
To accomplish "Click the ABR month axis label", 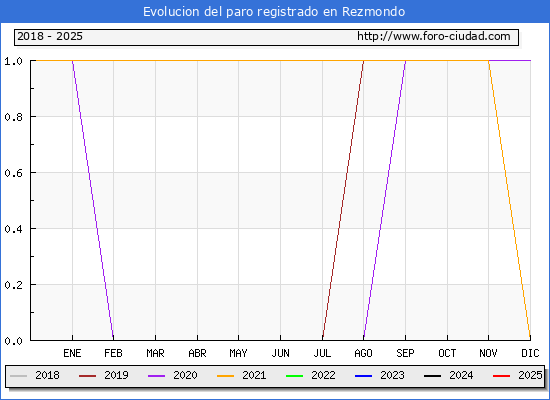I will (197, 353).
